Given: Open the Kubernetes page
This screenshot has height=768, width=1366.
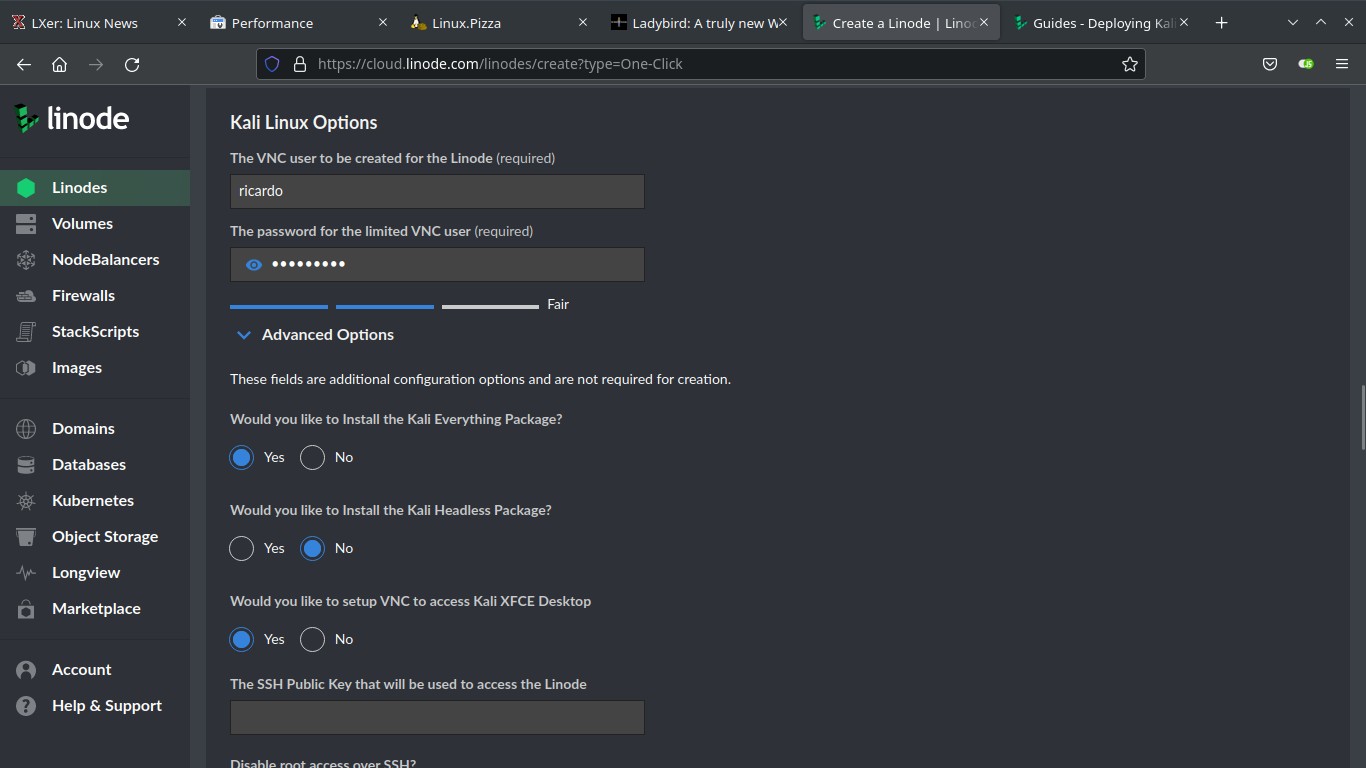Looking at the screenshot, I should pos(95,501).
